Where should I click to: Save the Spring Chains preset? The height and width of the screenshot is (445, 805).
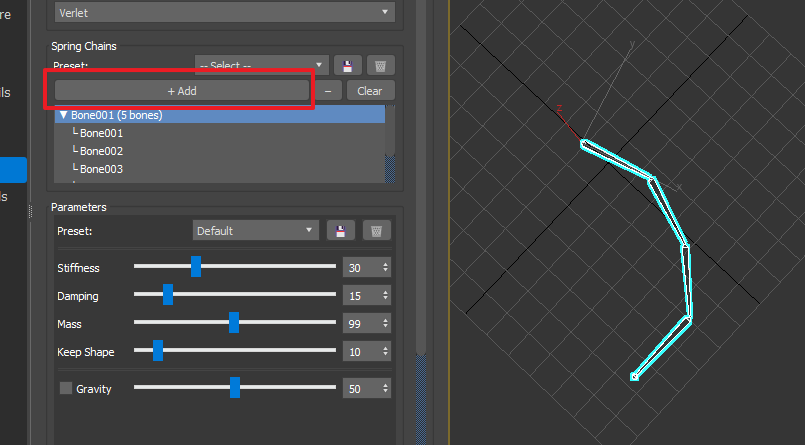[346, 66]
